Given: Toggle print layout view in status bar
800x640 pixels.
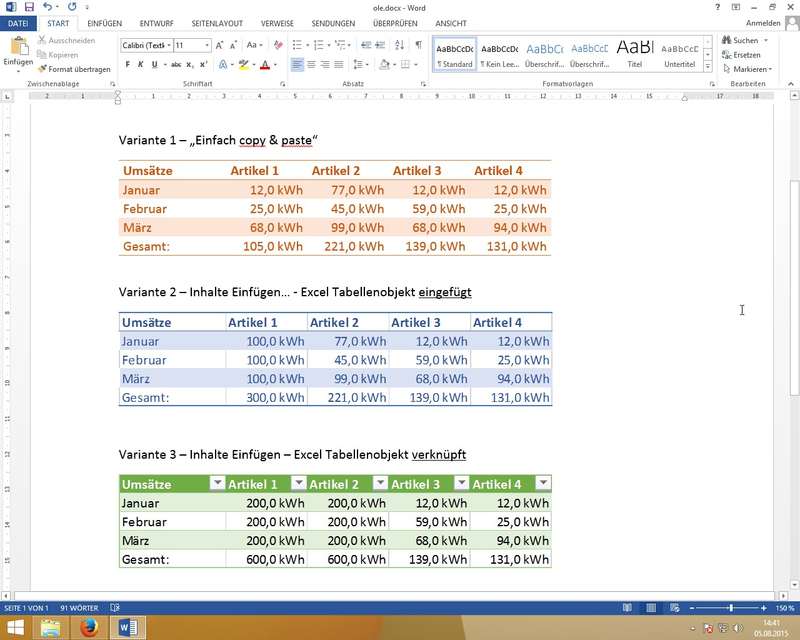Looking at the screenshot, I should tap(651, 608).
